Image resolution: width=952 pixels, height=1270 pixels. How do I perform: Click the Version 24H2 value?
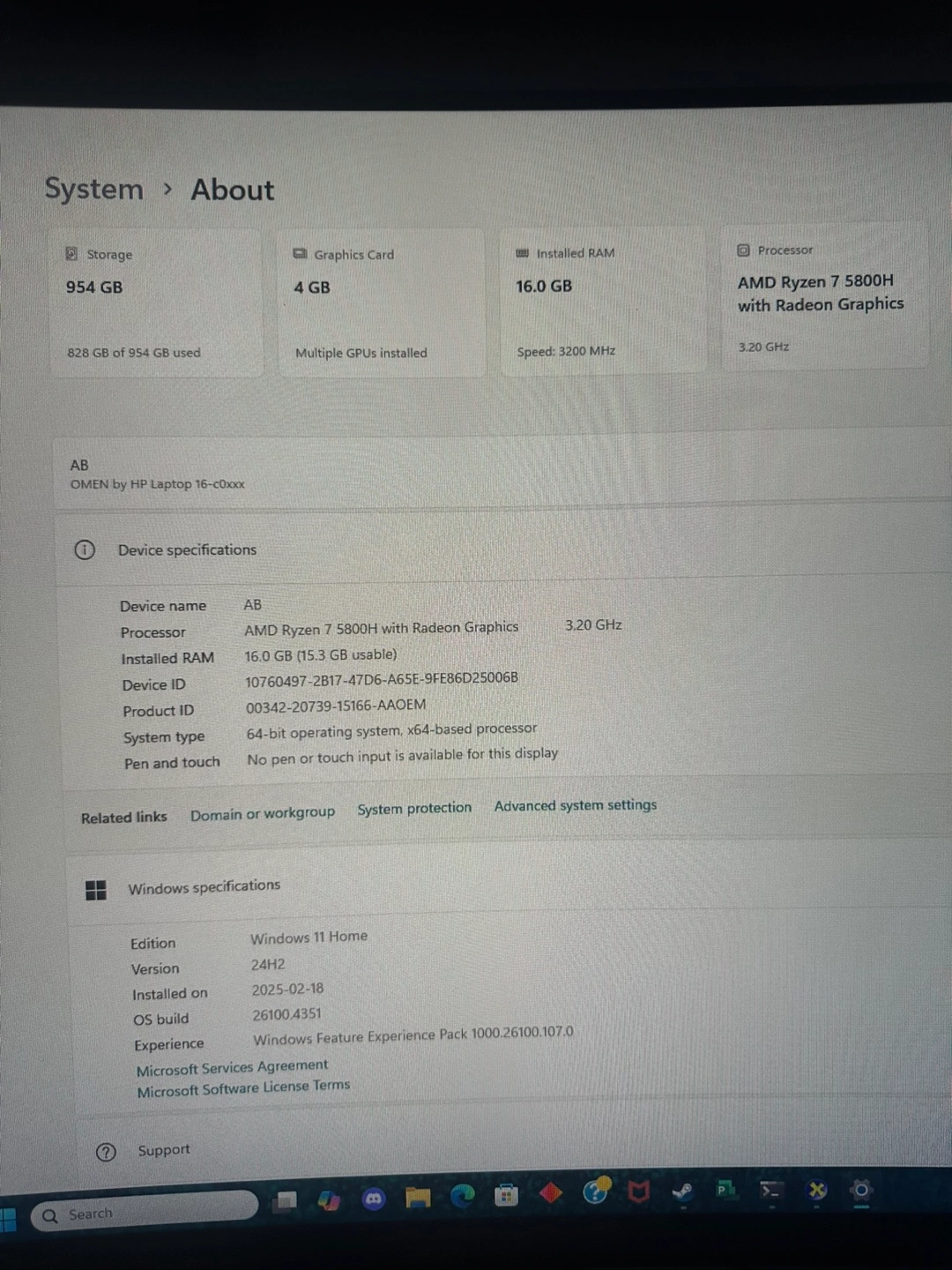(268, 965)
